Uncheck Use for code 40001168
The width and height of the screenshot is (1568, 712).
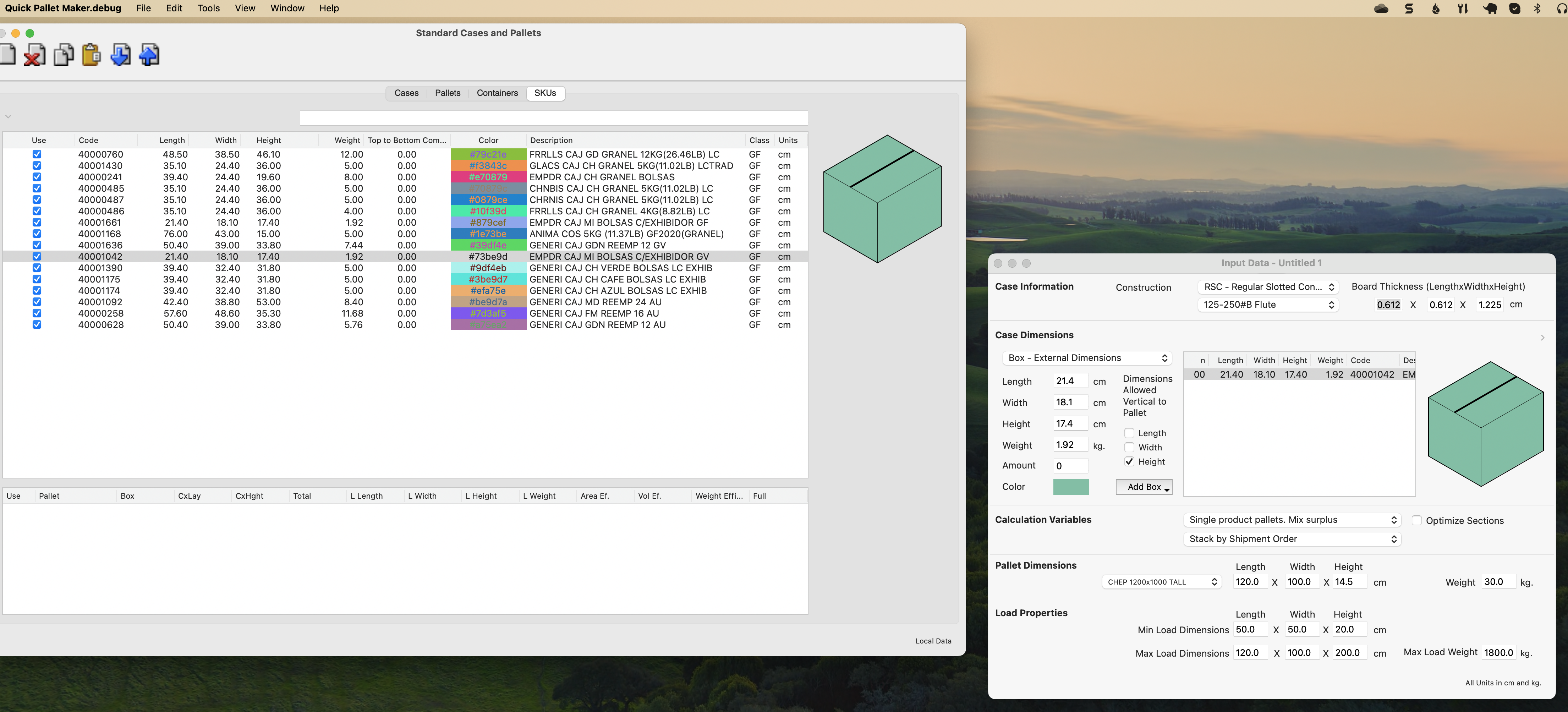tap(37, 234)
